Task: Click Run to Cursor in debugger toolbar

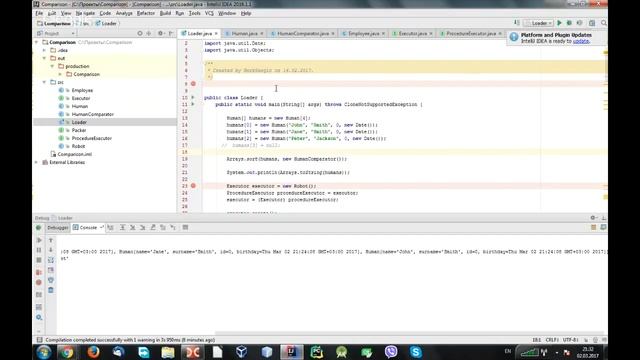Action: tap(173, 227)
